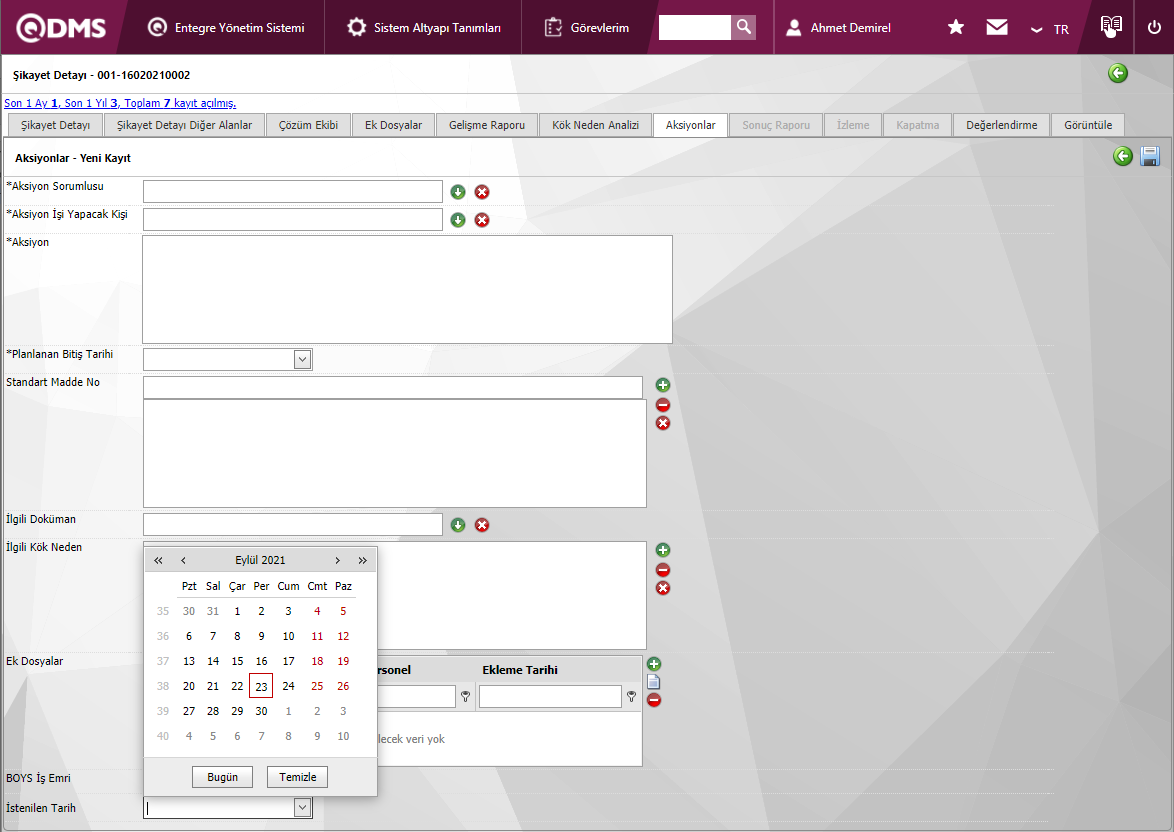The image size is (1174, 832).
Task: Switch to the Kök Neden Analizi tab
Action: coord(595,125)
